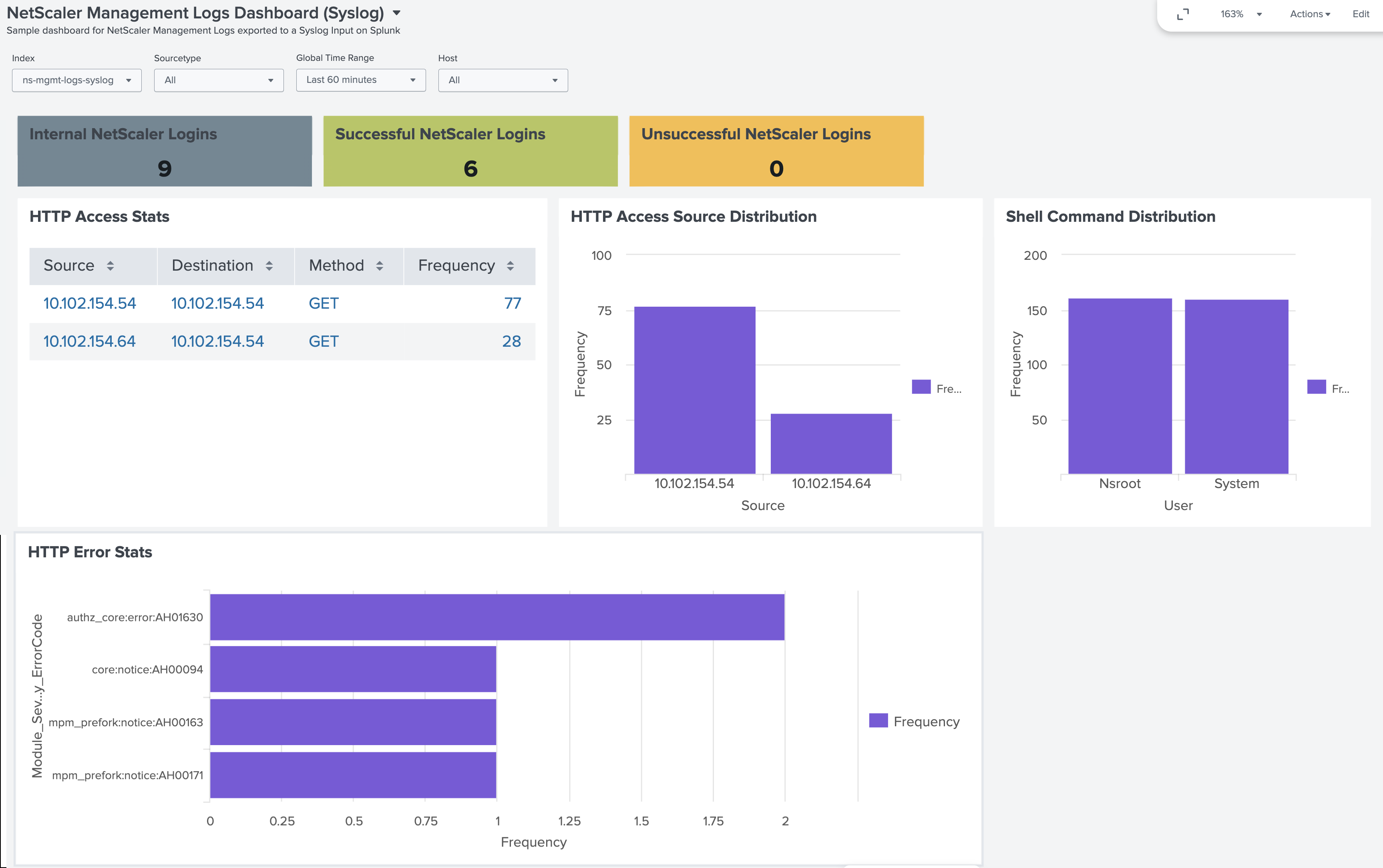Click destination 10.102.154.54 in second row
The height and width of the screenshot is (868, 1383).
coord(217,341)
